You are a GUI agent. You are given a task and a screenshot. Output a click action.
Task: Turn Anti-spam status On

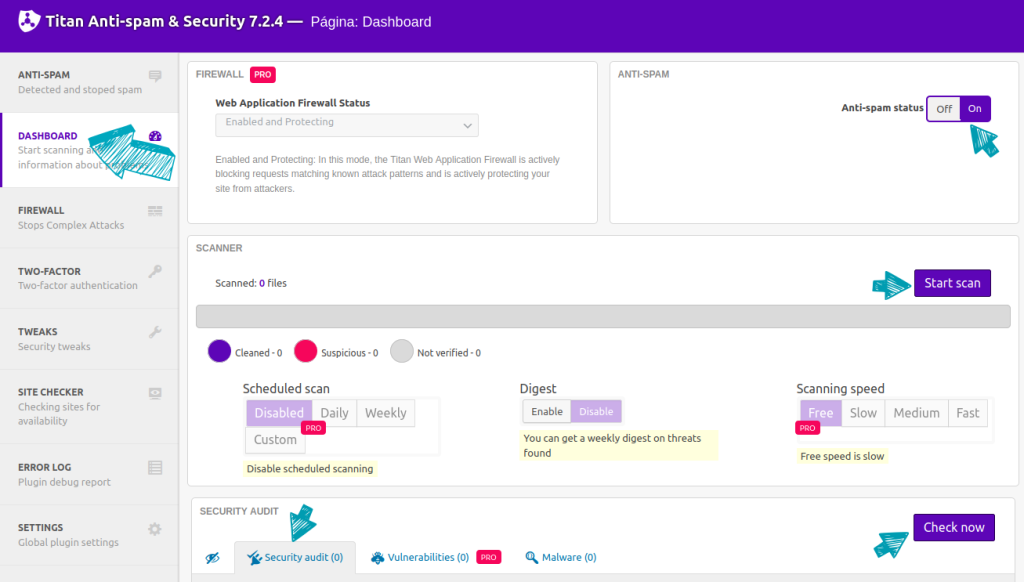(974, 108)
